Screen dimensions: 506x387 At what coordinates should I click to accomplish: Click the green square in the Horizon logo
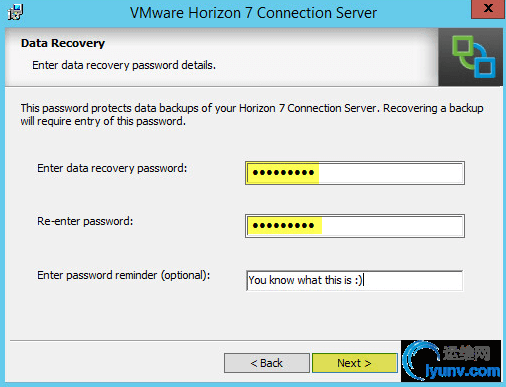(x=463, y=49)
